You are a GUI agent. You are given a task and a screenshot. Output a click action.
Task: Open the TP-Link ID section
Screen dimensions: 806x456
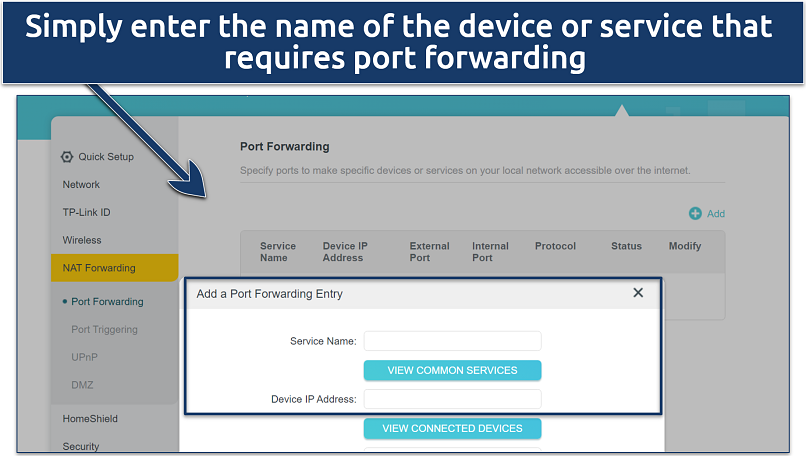point(86,212)
